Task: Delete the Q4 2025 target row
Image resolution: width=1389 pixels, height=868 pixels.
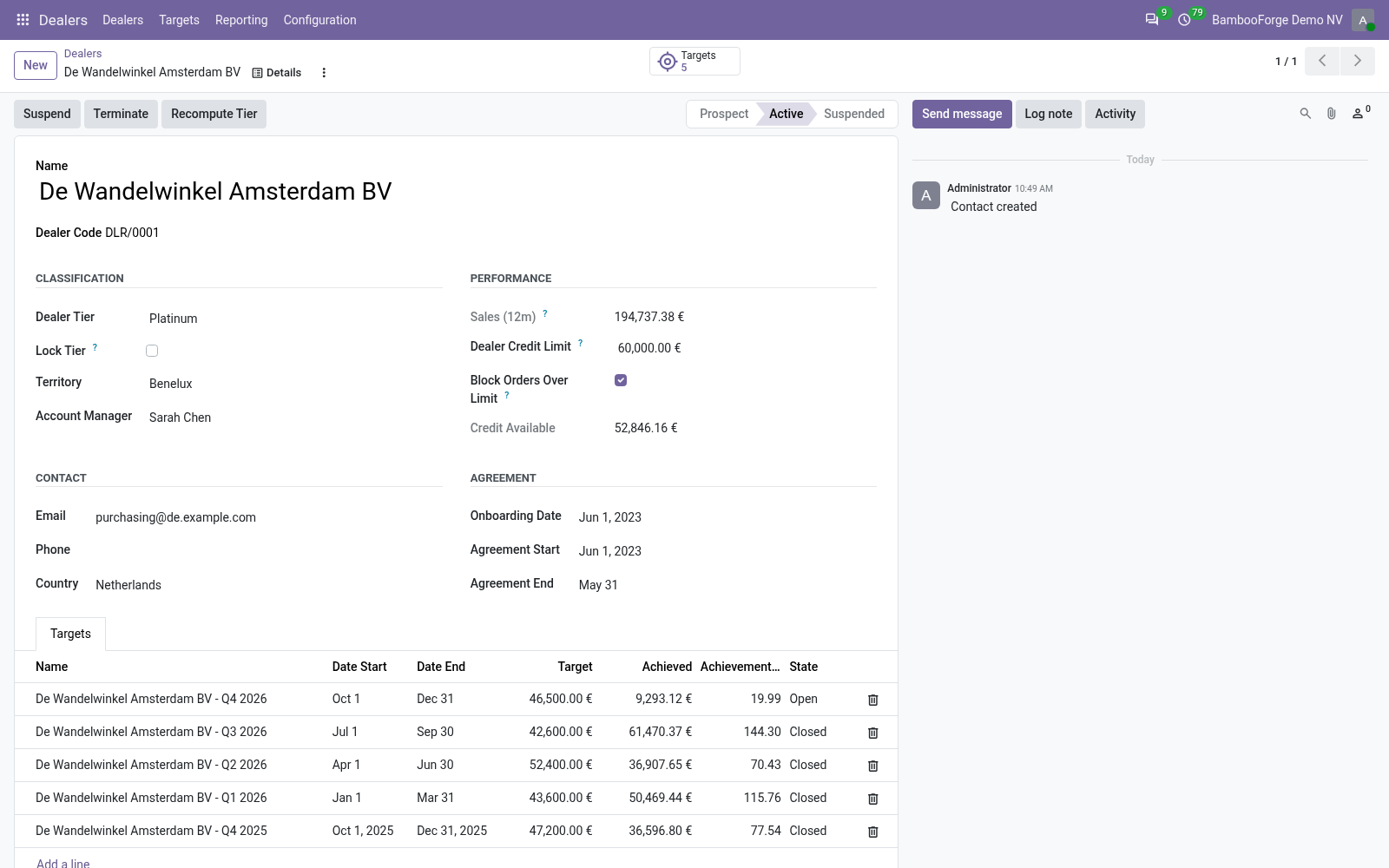Action: (x=873, y=832)
